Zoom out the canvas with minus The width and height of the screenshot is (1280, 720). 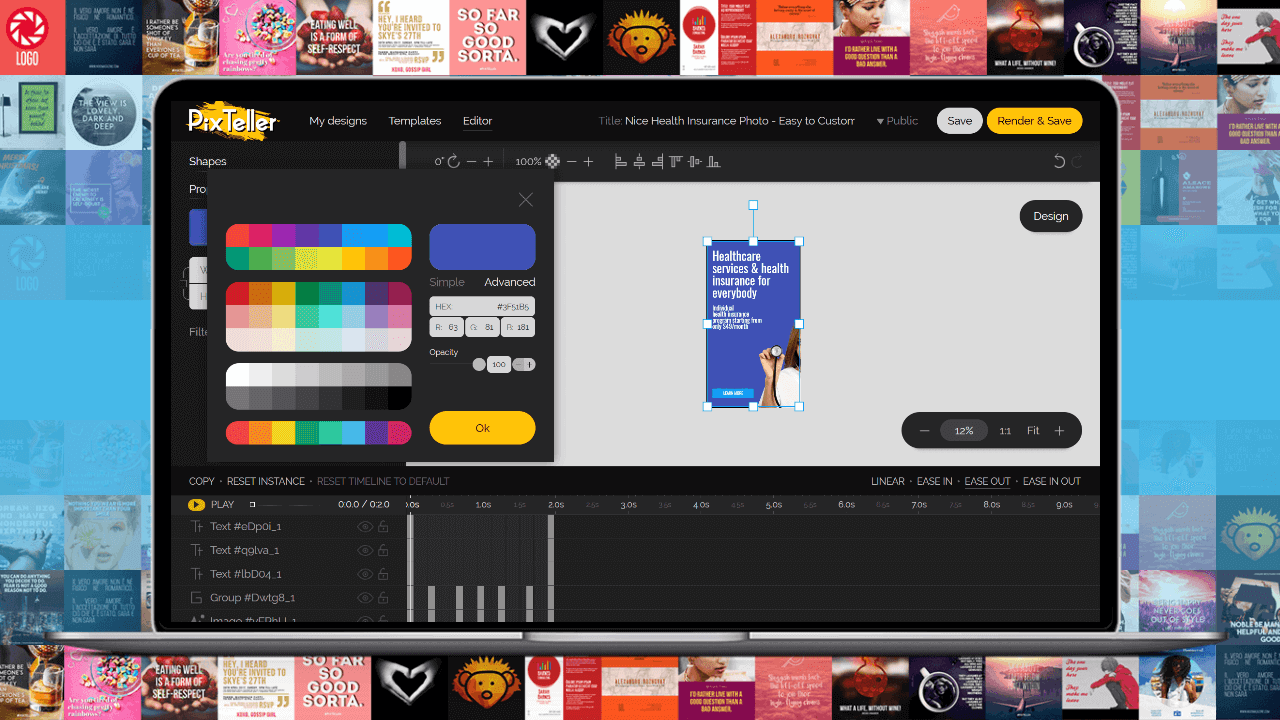[924, 431]
